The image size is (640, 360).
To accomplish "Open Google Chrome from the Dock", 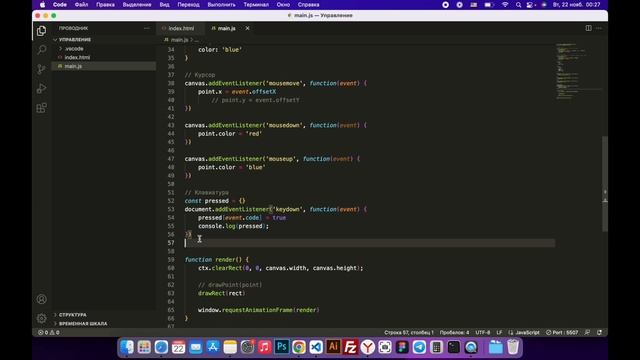I will [299, 347].
